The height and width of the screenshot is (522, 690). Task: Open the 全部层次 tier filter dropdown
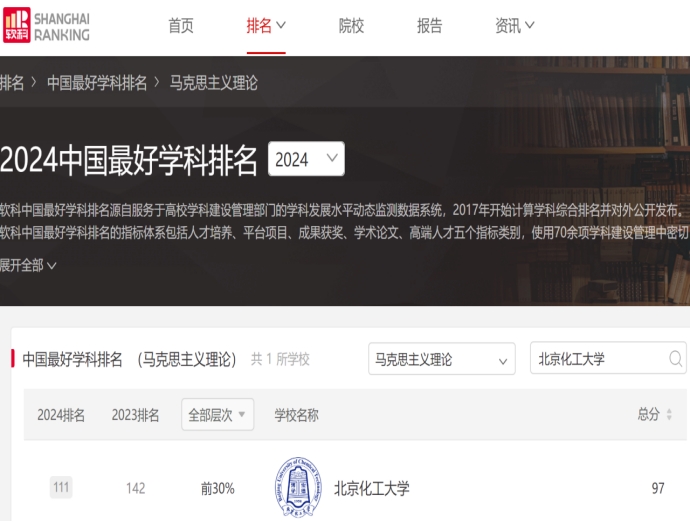(217, 415)
